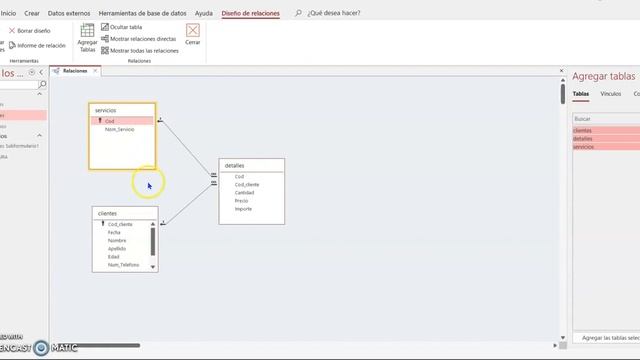Click clientes table scroll down arrow
This screenshot has width=640, height=360.
(153, 267)
